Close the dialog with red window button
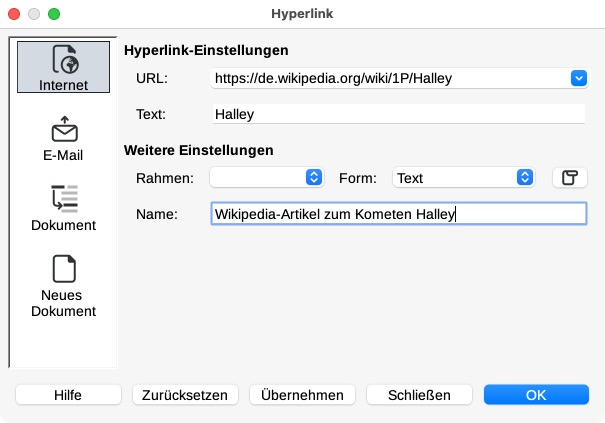Image resolution: width=605 pixels, height=423 pixels. pyautogui.click(x=14, y=14)
